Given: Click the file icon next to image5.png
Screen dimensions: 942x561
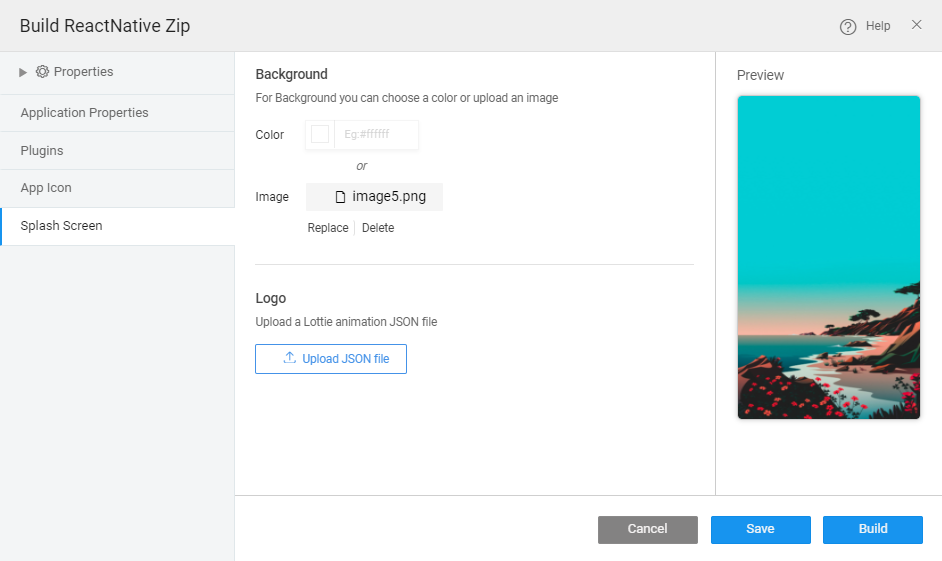Looking at the screenshot, I should click(x=340, y=197).
